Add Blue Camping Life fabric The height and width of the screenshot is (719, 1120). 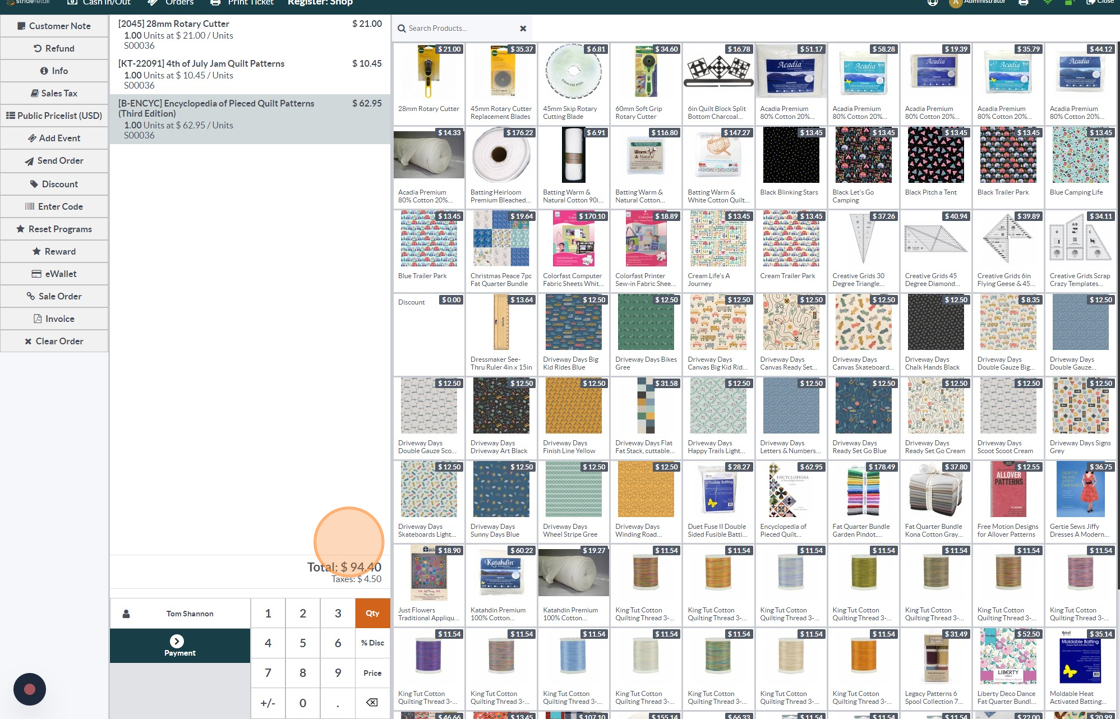point(1080,167)
